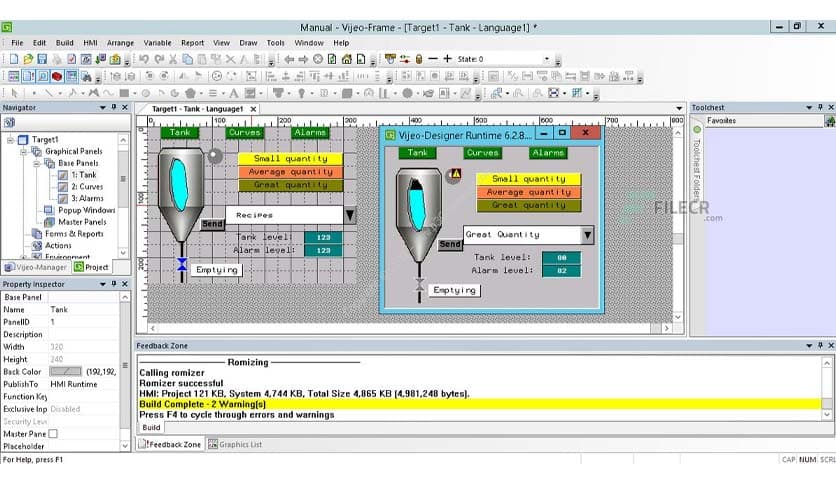Click Emptying button in Runtime window
Viewport: 836px width, 484px height.
(x=454, y=290)
